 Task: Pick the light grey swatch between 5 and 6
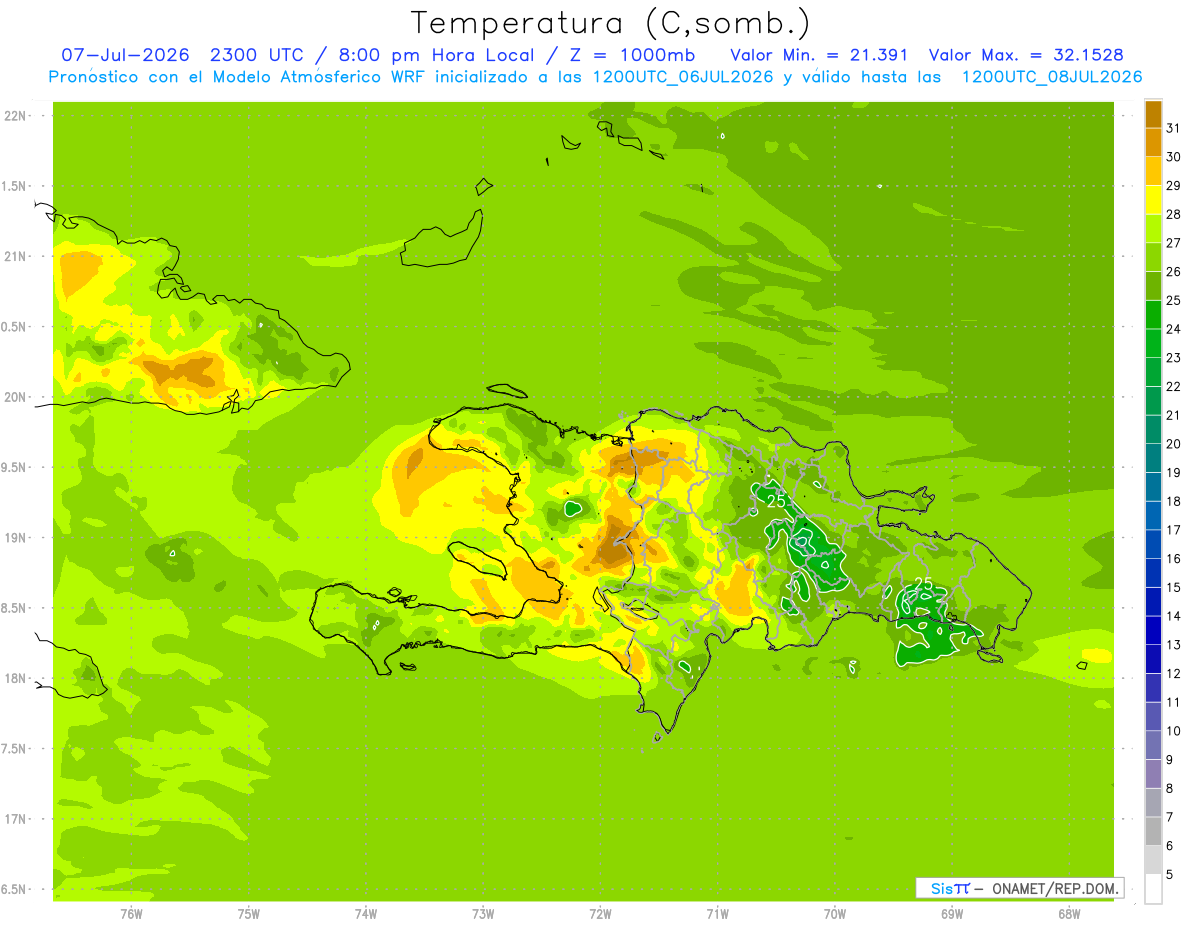point(1153,860)
